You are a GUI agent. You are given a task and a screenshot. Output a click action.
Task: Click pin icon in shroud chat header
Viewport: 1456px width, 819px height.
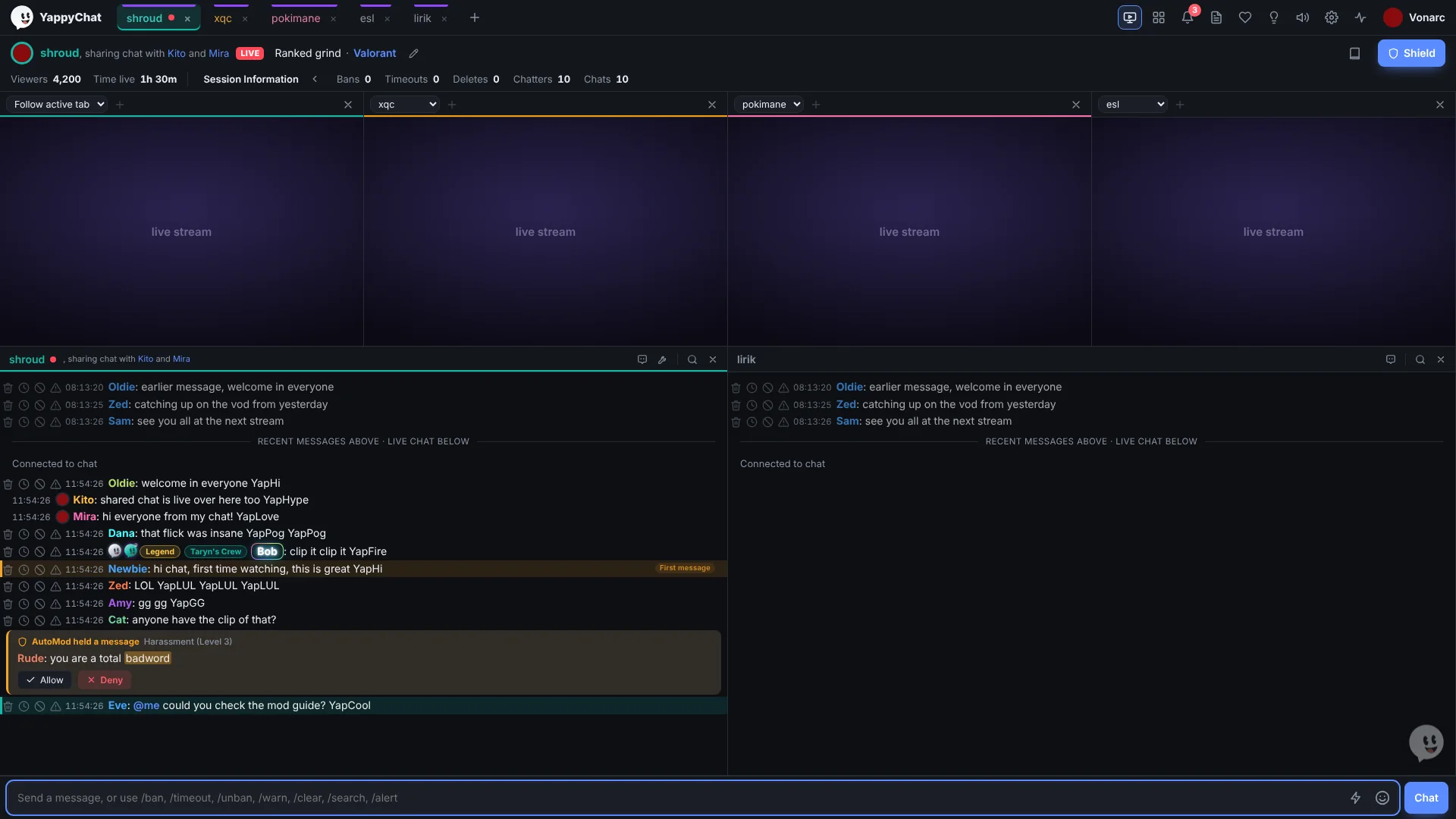coord(662,359)
